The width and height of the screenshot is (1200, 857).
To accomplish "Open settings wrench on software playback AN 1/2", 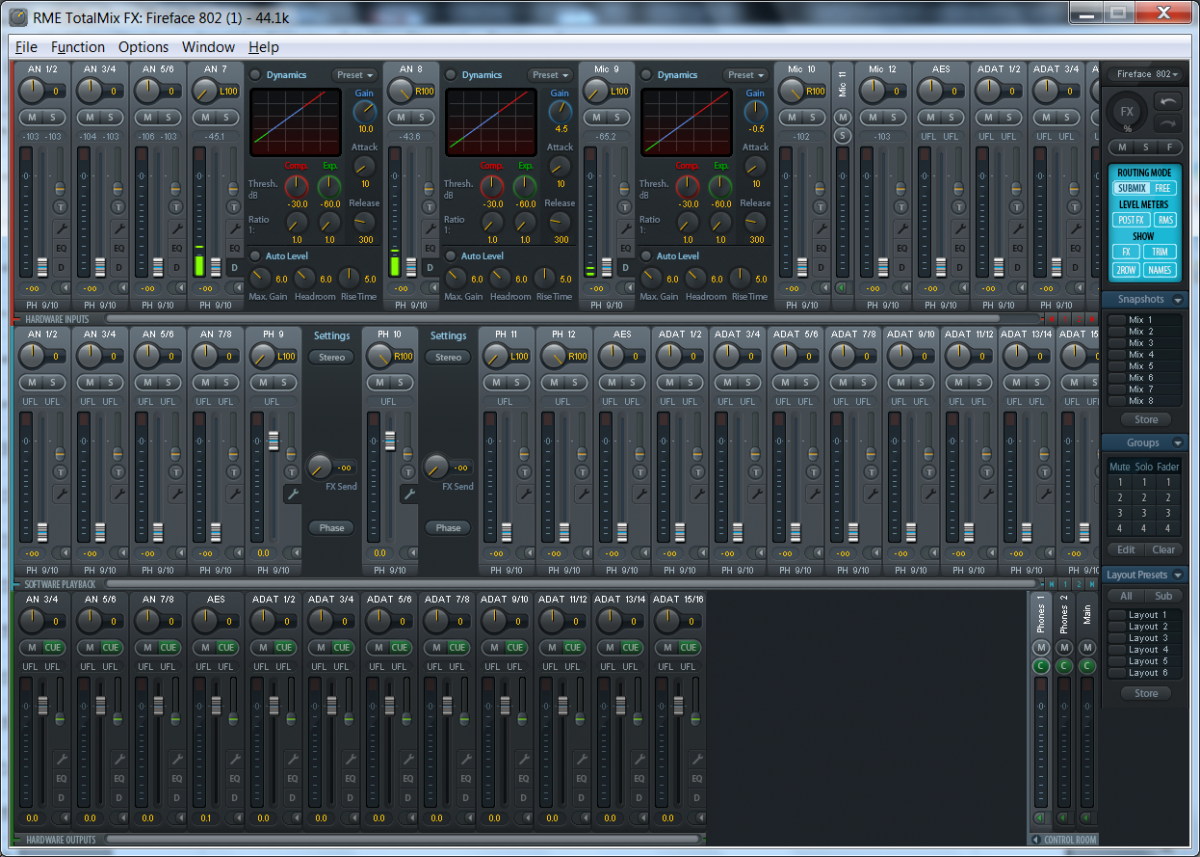I will (x=61, y=494).
